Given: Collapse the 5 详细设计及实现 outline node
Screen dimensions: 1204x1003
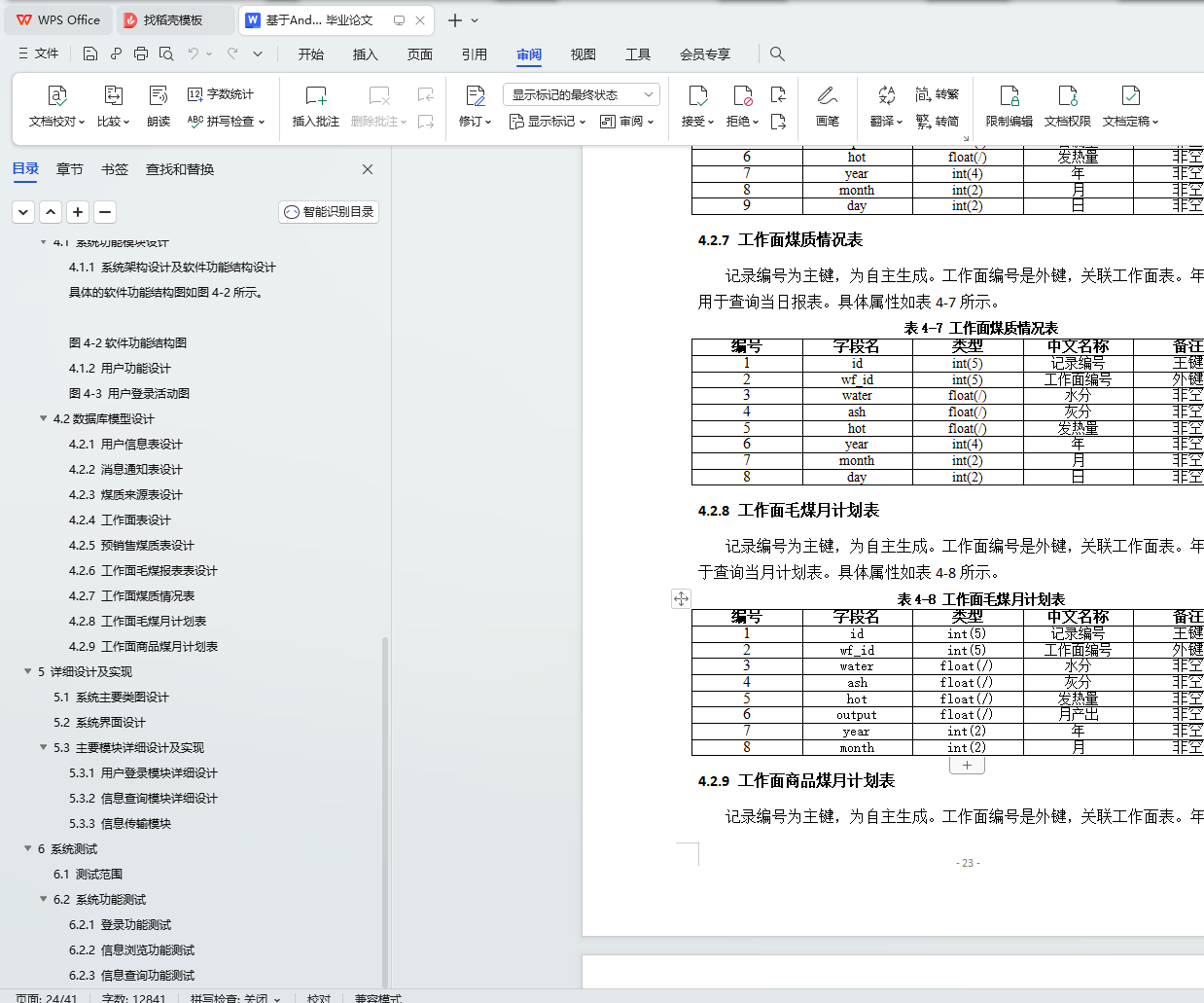Looking at the screenshot, I should [27, 671].
